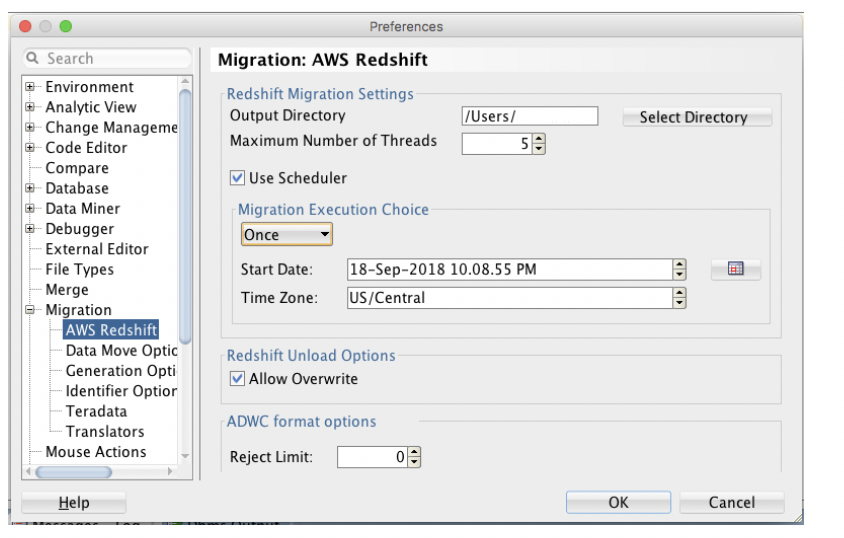Click into the Output Directory field
Screen dimensions: 844x538
click(529, 117)
